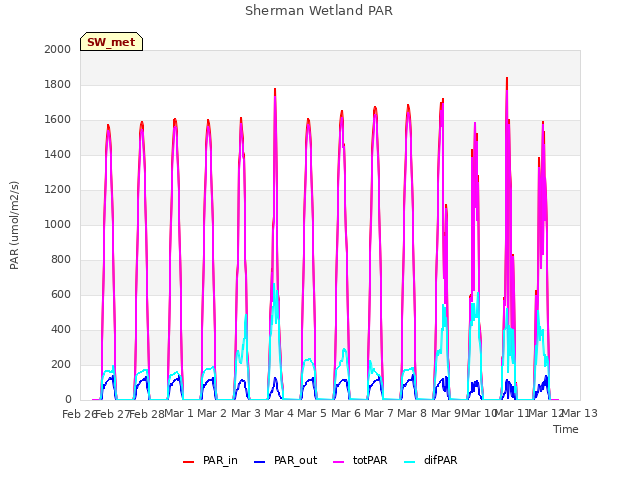This screenshot has height=480, width=640.
Task: Click the red PAR_in legend swatch
Action: [x=188, y=461]
